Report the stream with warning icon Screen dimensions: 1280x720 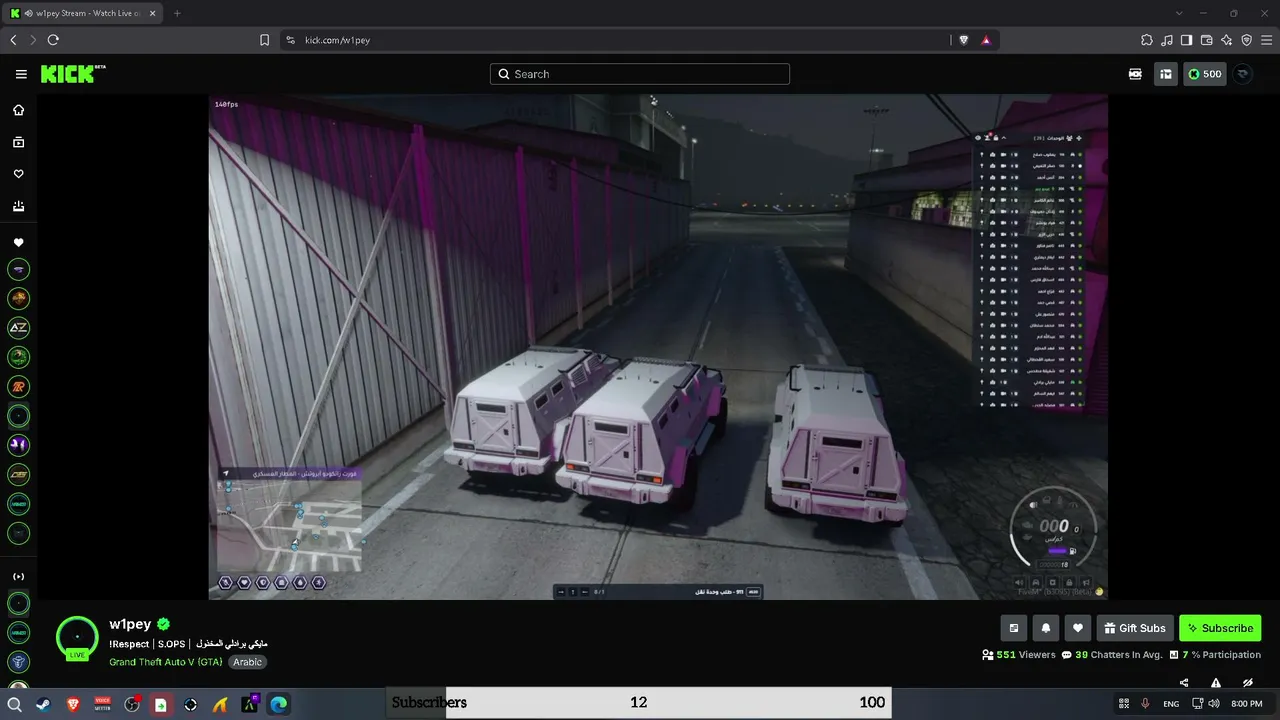coord(1216,683)
